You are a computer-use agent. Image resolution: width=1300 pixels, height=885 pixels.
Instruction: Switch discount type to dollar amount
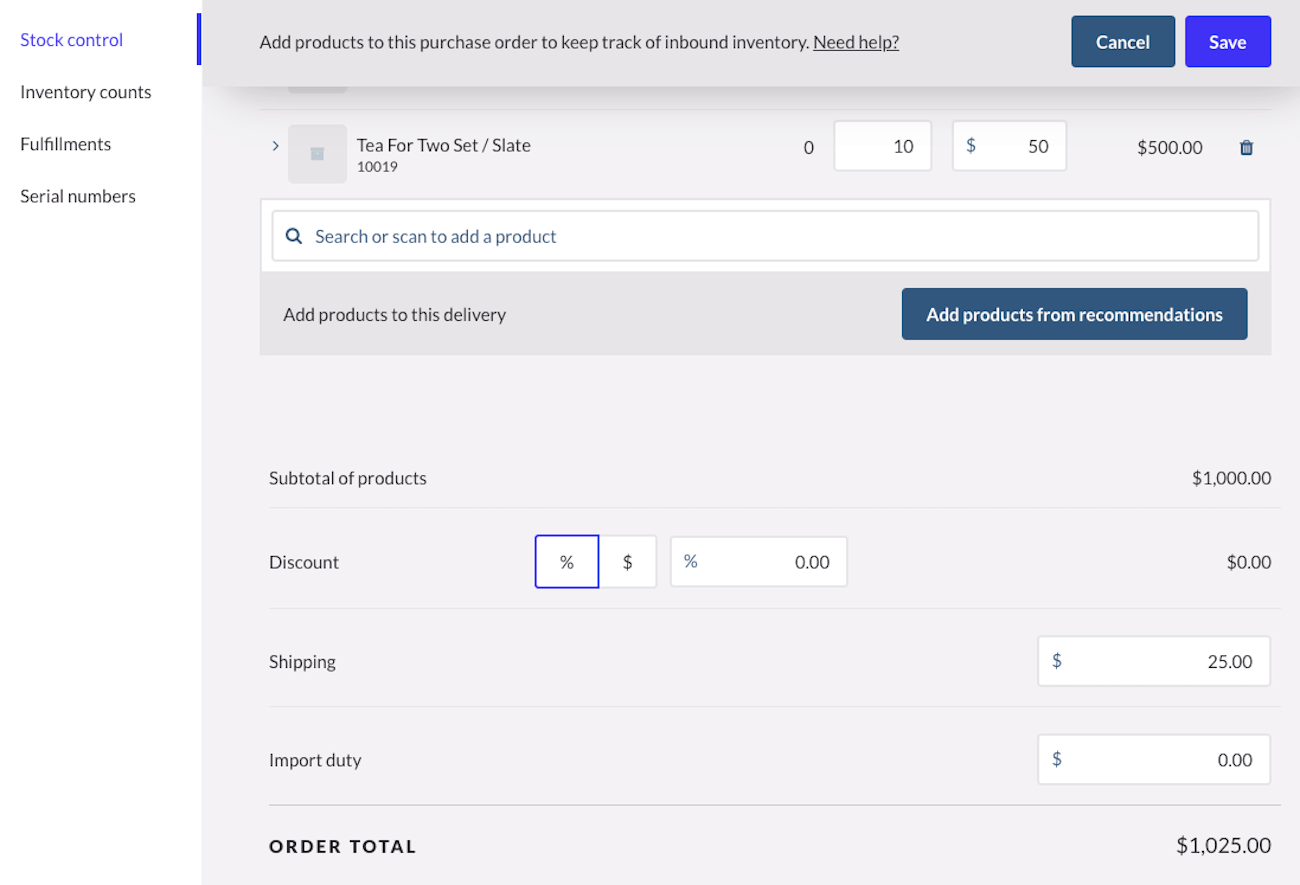(x=628, y=562)
